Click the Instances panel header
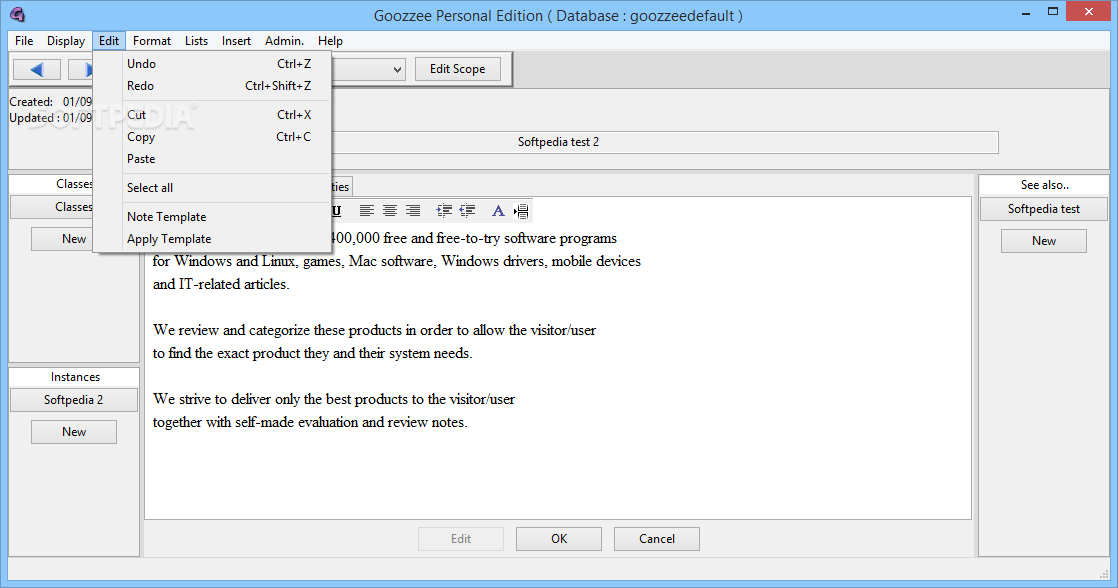The height and width of the screenshot is (588, 1118). click(75, 377)
